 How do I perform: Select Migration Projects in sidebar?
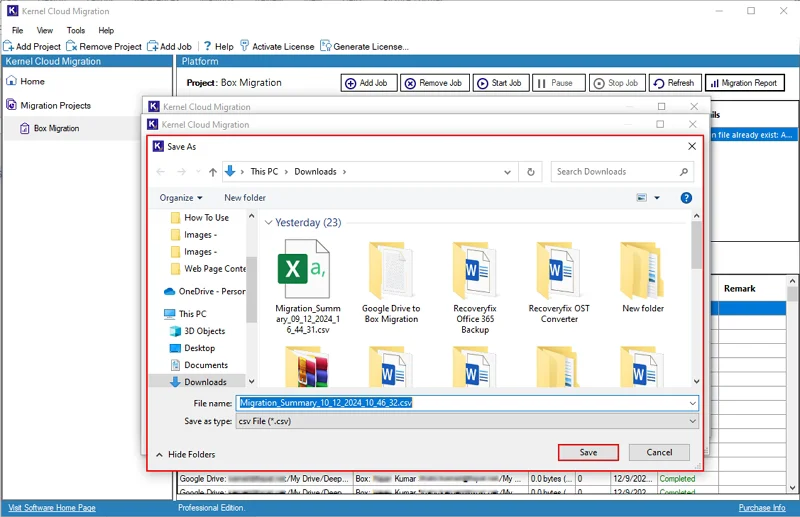[x=48, y=105]
